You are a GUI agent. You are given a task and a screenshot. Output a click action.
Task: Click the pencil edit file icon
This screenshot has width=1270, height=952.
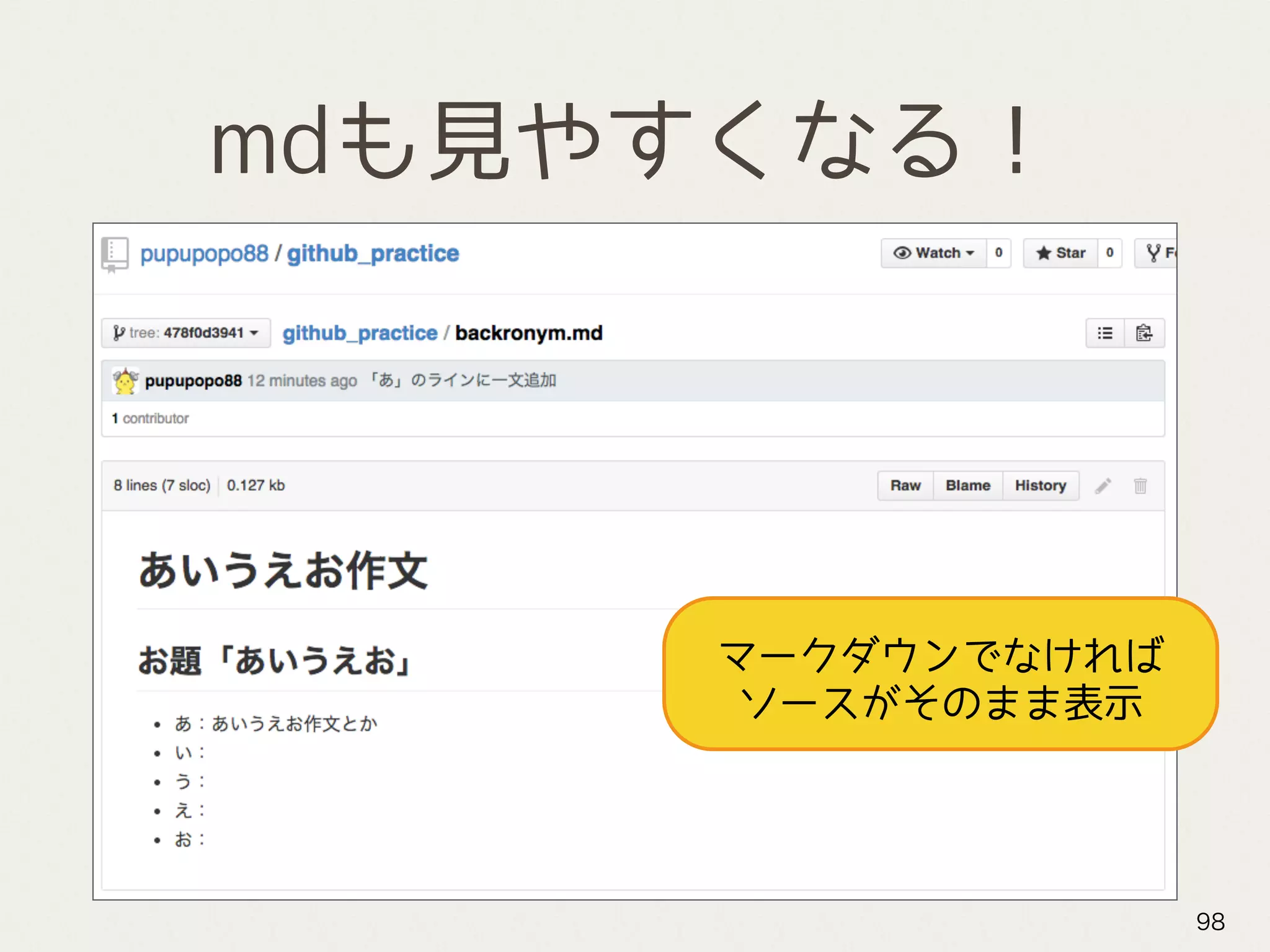click(x=1103, y=486)
